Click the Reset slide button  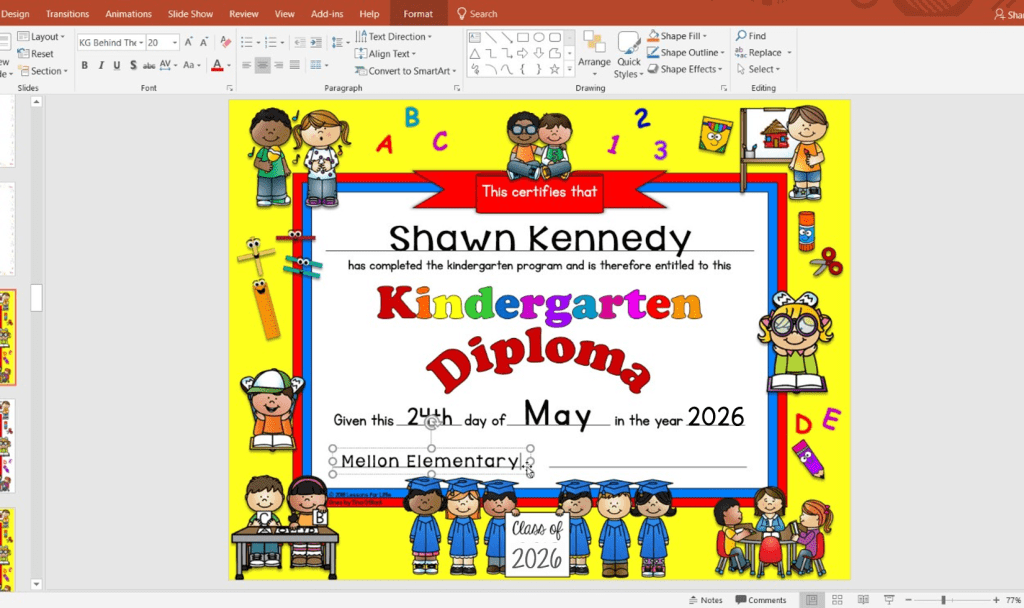pos(36,54)
